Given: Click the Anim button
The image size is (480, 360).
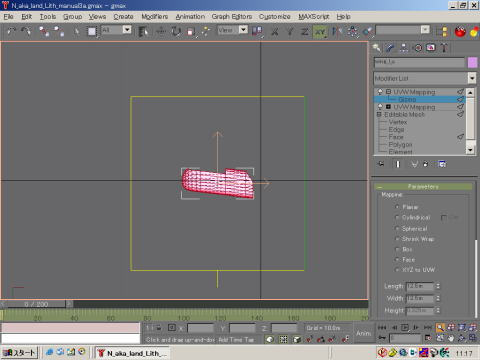Looking at the screenshot, I should coord(363,333).
